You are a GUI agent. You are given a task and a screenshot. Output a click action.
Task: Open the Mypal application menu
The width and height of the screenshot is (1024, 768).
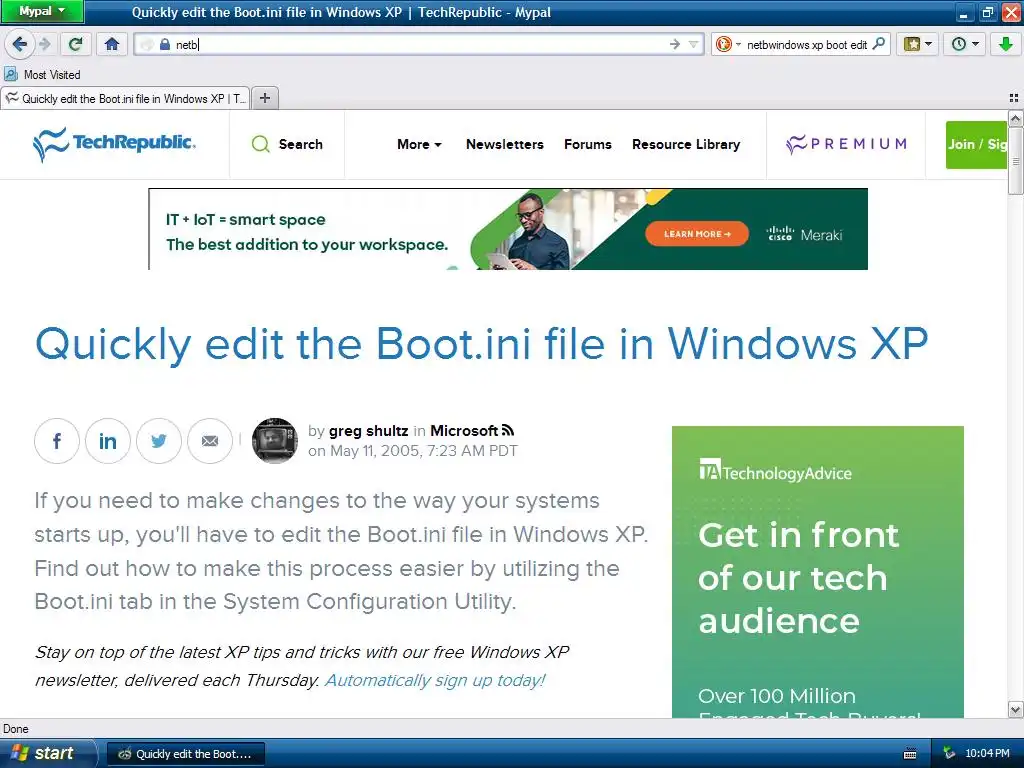42,11
